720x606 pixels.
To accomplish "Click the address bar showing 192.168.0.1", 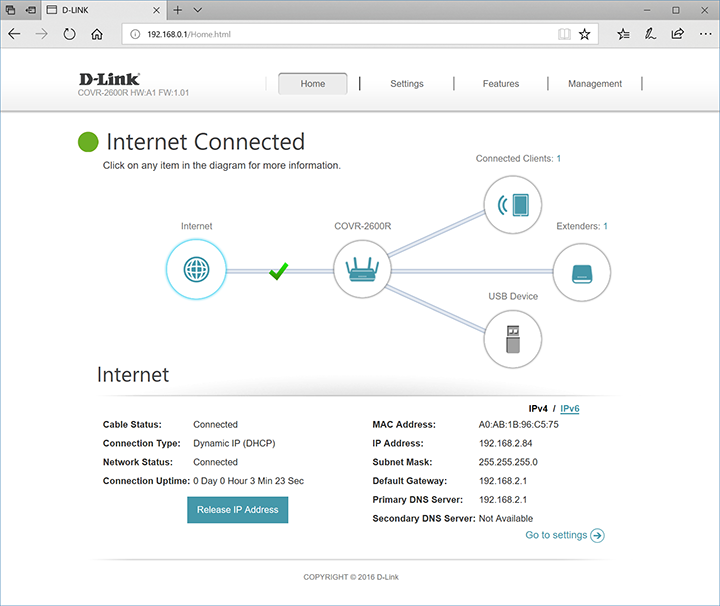I will 340,33.
